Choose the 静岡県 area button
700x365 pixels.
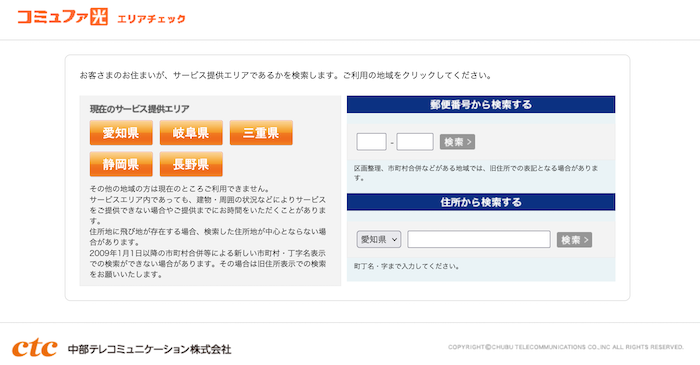pyautogui.click(x=121, y=164)
